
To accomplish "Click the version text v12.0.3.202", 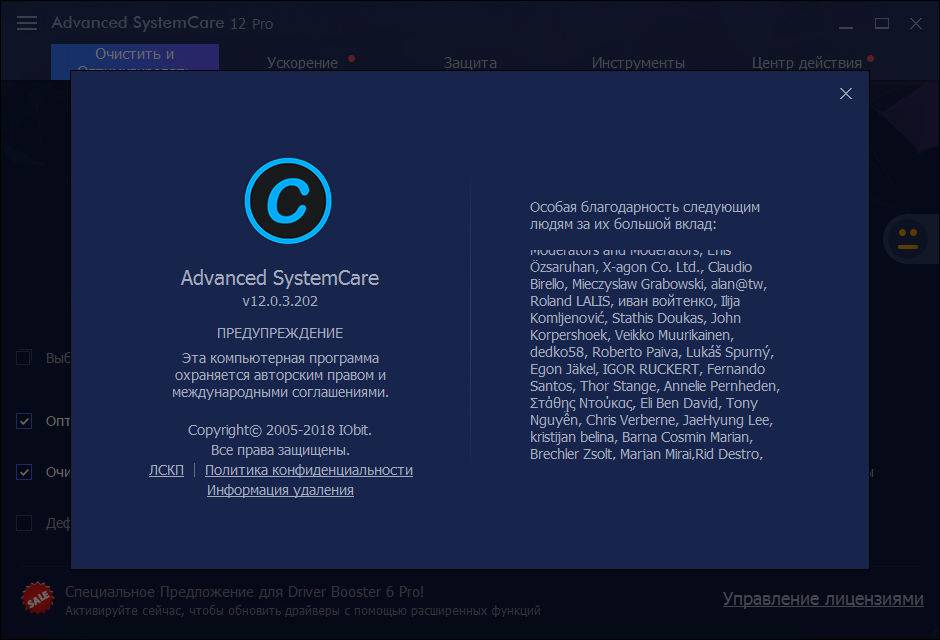I will pyautogui.click(x=279, y=301).
